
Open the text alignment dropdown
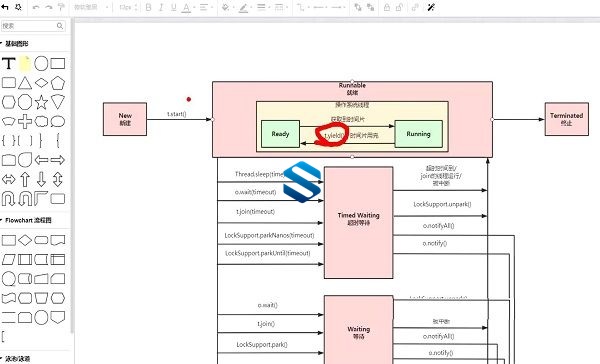[x=206, y=7]
